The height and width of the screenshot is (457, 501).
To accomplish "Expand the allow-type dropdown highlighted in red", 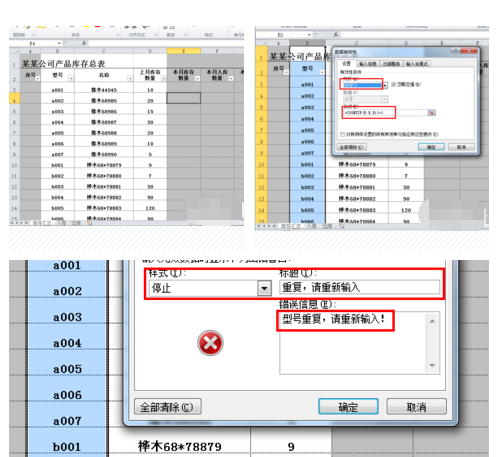I will (385, 86).
